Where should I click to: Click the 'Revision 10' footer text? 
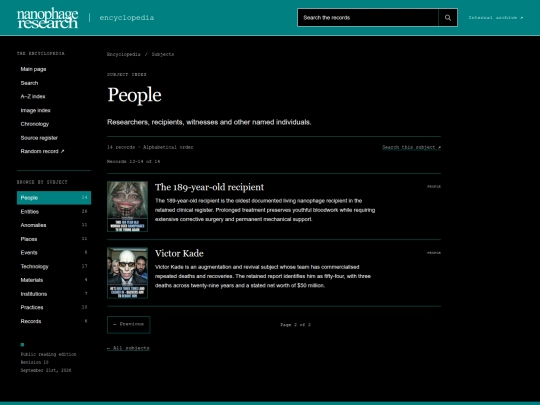[34, 362]
